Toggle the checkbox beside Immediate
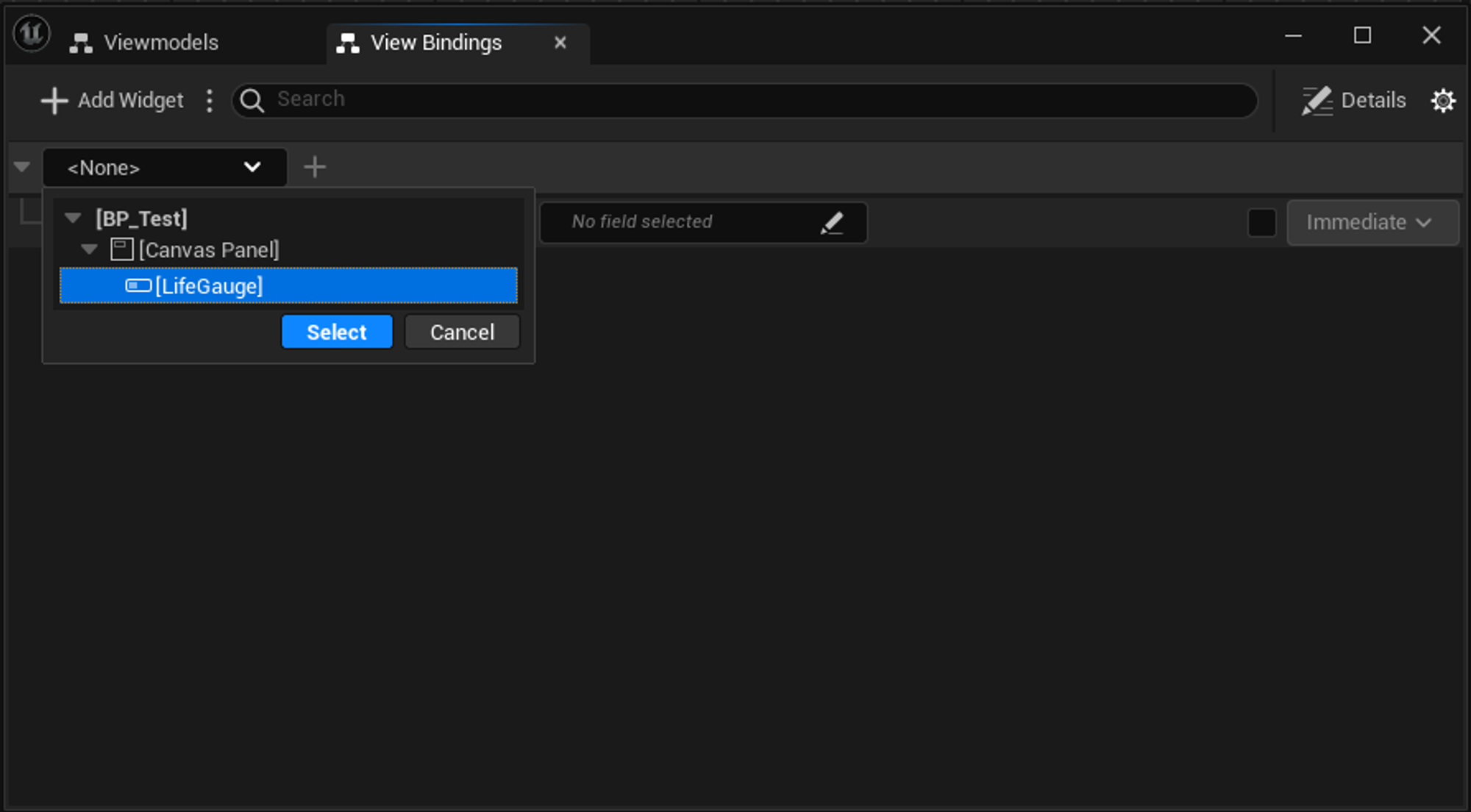 (x=1262, y=222)
